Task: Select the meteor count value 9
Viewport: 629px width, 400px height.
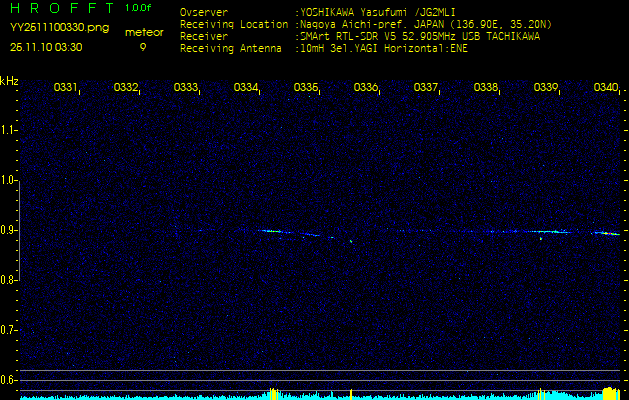Action: point(142,46)
